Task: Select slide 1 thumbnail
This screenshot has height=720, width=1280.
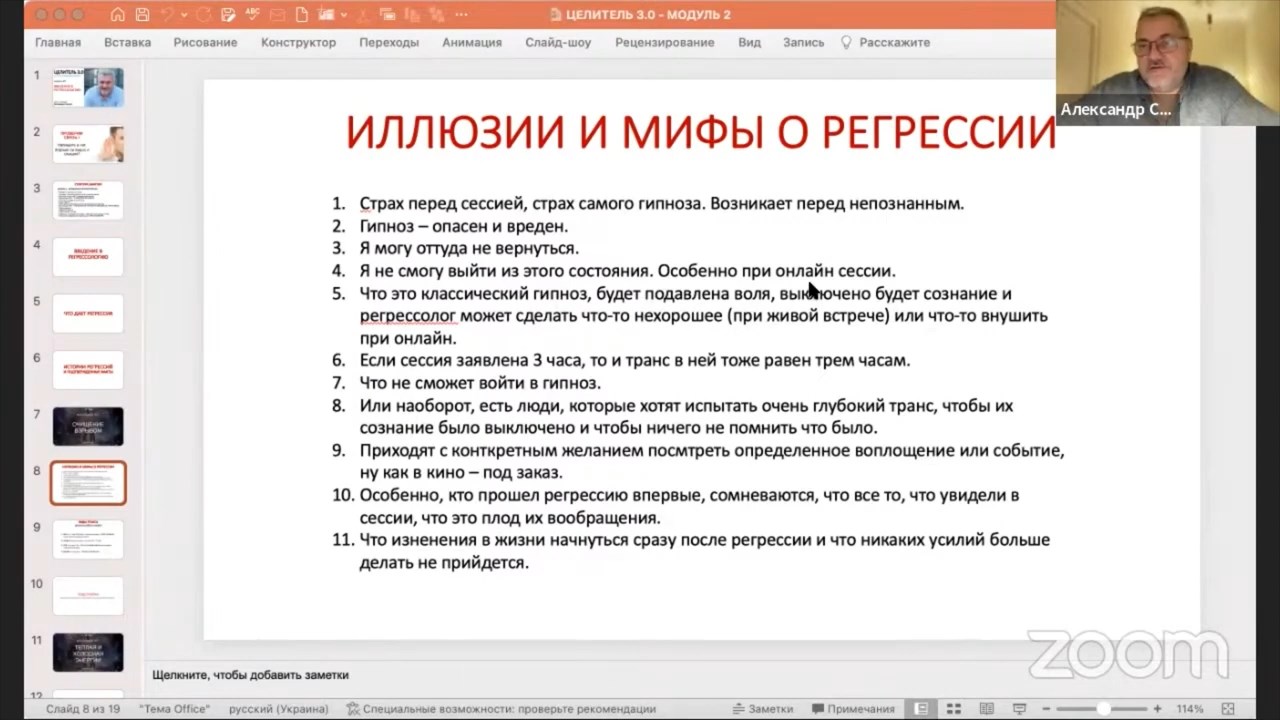Action: [x=88, y=87]
